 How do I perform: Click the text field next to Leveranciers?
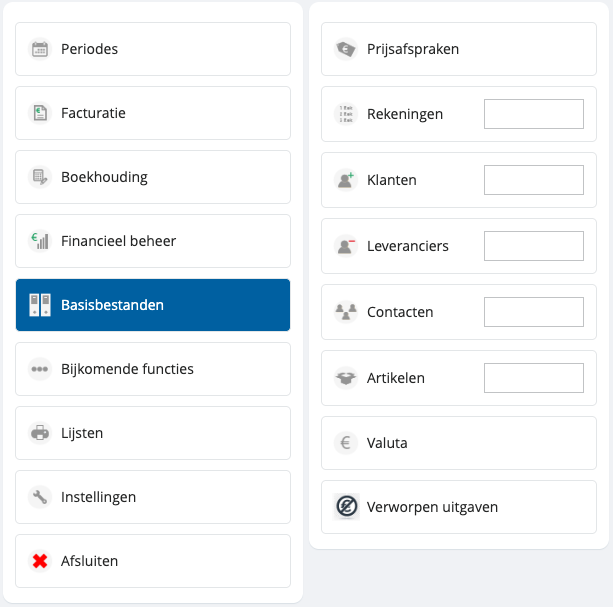tap(533, 246)
